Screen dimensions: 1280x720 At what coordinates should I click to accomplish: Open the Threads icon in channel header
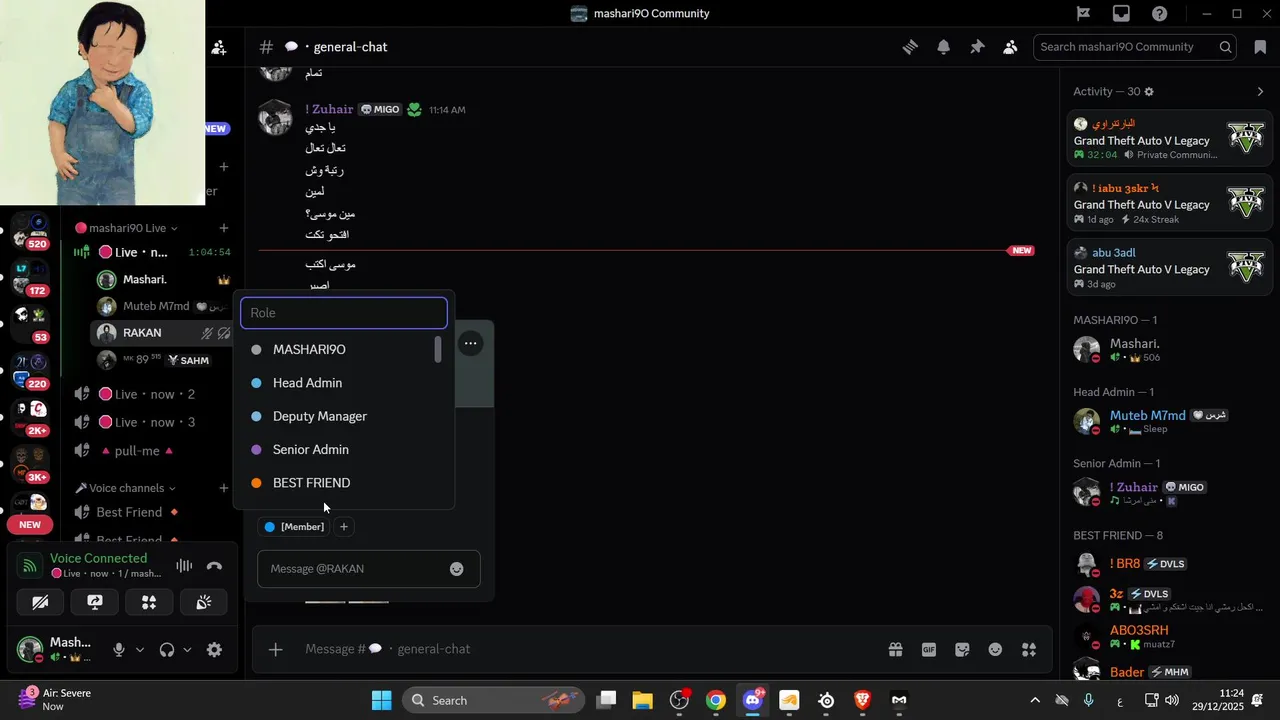[x=910, y=47]
